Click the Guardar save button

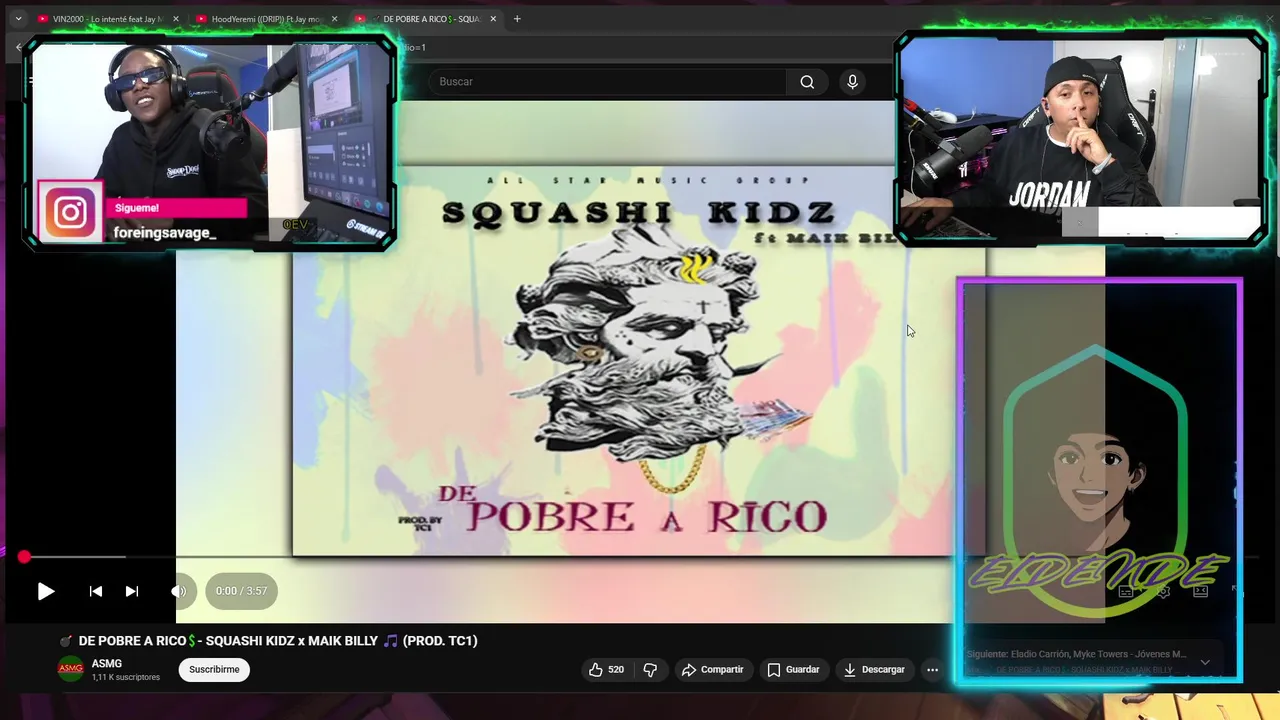click(x=793, y=670)
